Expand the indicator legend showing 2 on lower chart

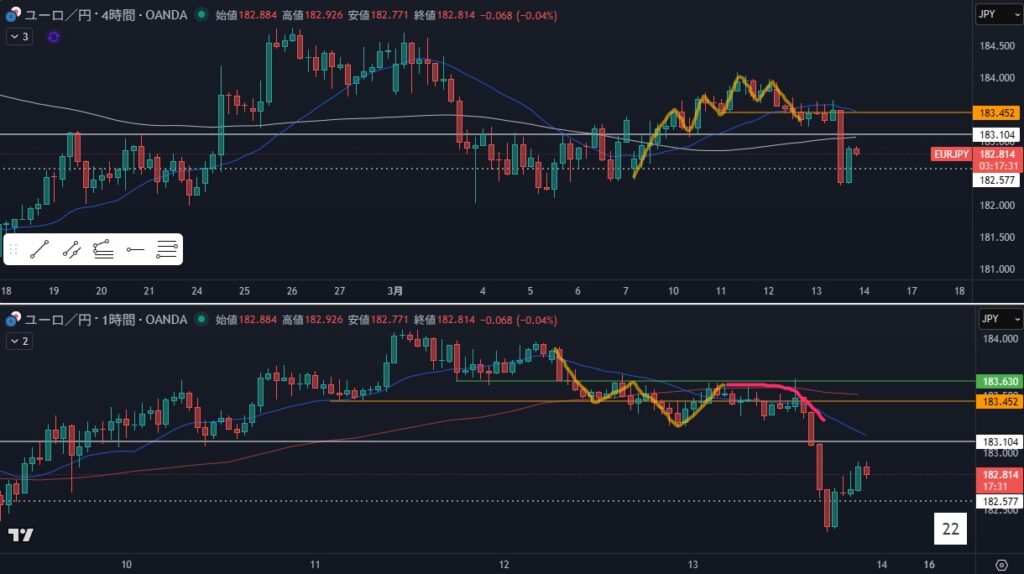19,341
